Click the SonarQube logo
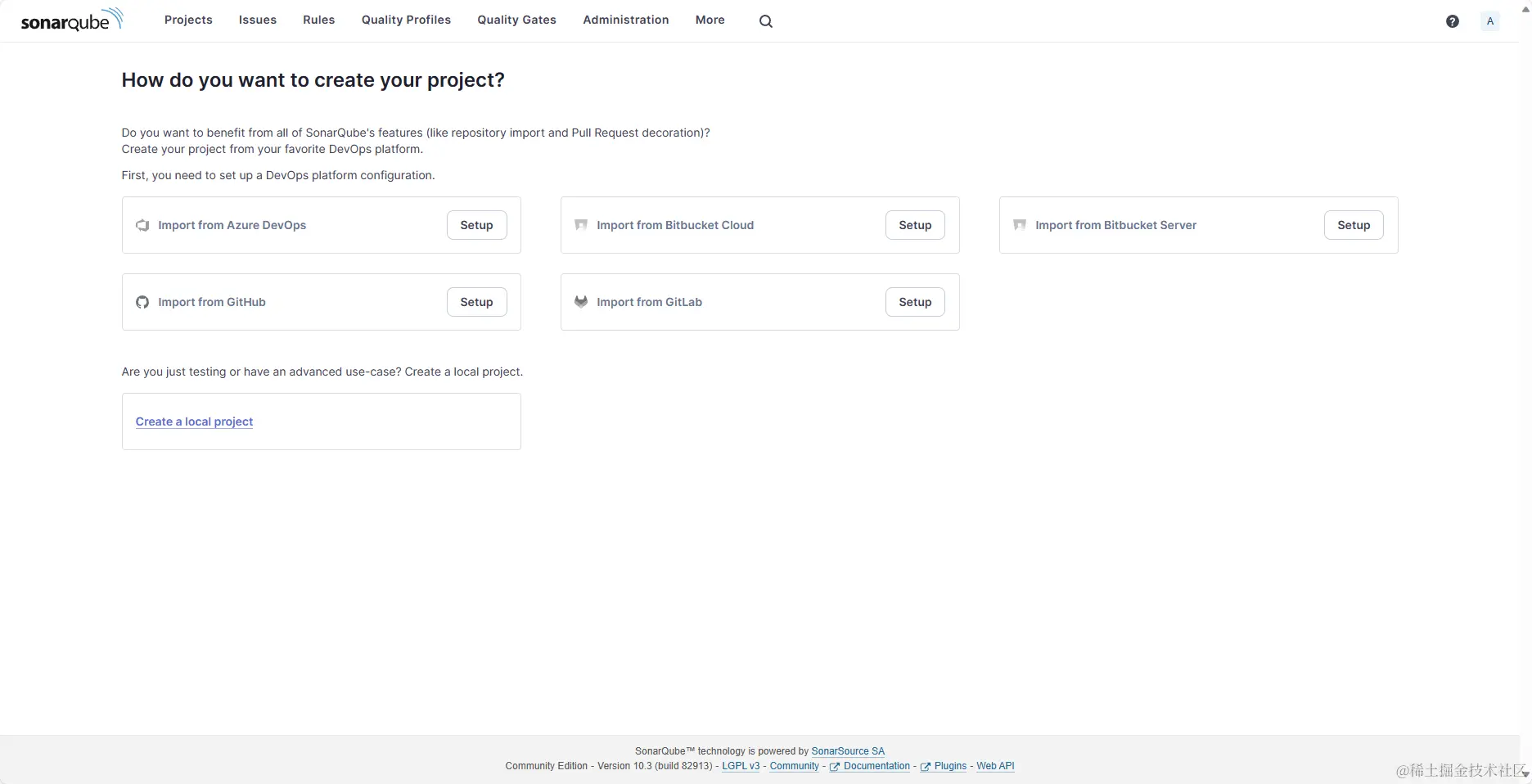The image size is (1532, 784). 72,20
